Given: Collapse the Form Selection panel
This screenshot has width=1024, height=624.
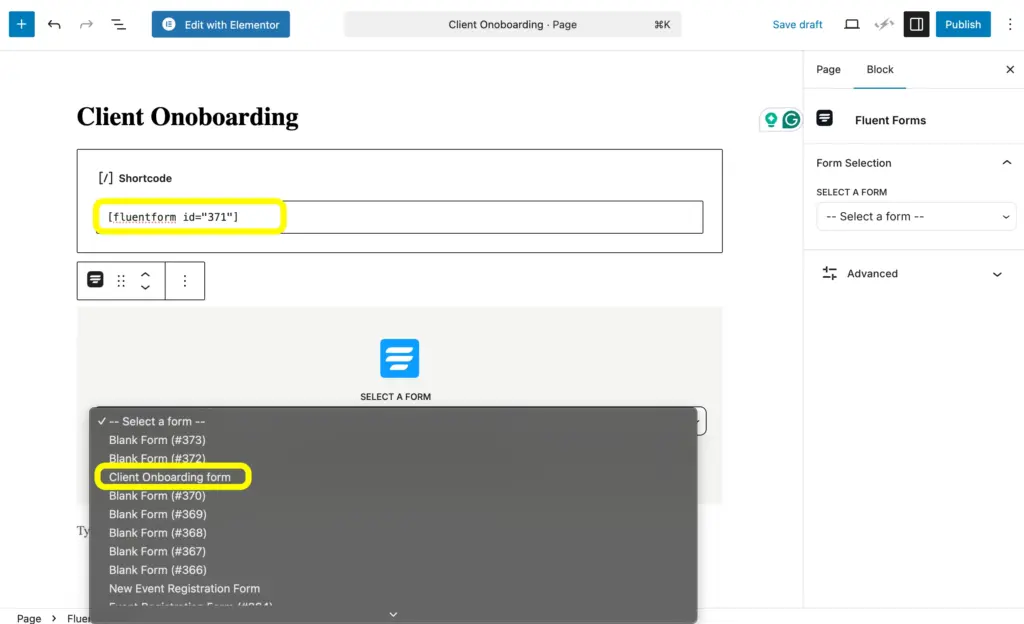Looking at the screenshot, I should [x=1006, y=163].
